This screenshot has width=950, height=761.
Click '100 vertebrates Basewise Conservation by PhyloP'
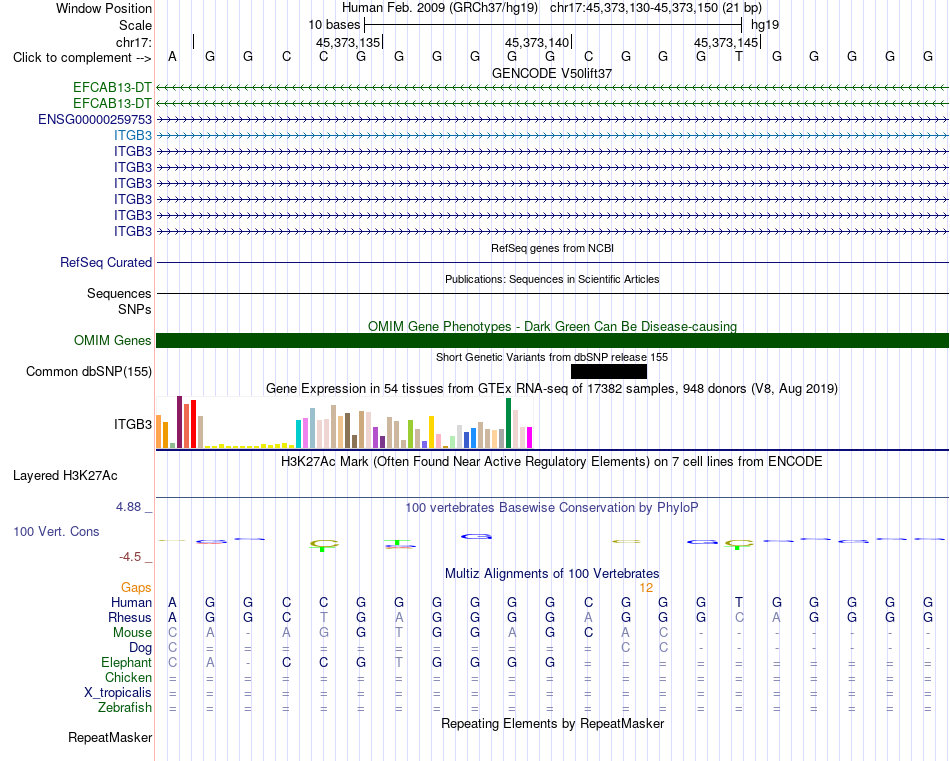[552, 508]
